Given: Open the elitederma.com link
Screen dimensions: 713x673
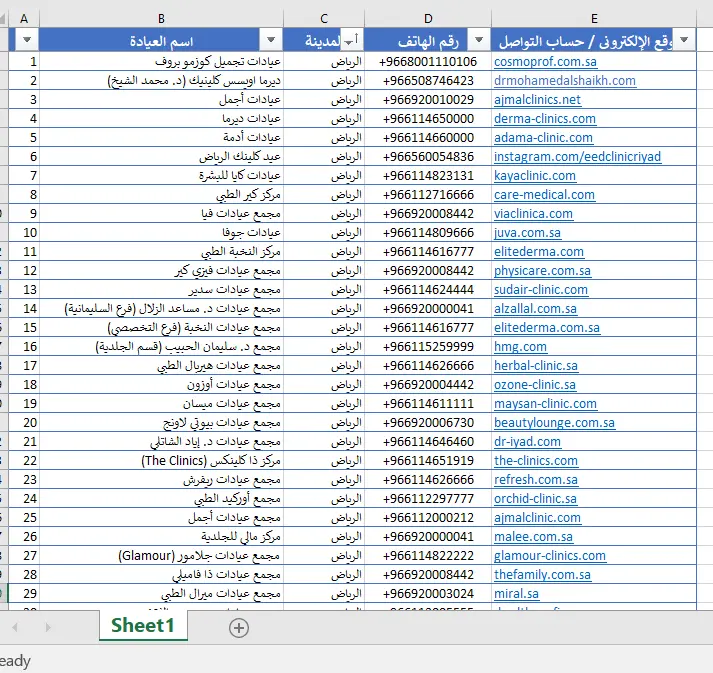Looking at the screenshot, I should (x=539, y=252).
